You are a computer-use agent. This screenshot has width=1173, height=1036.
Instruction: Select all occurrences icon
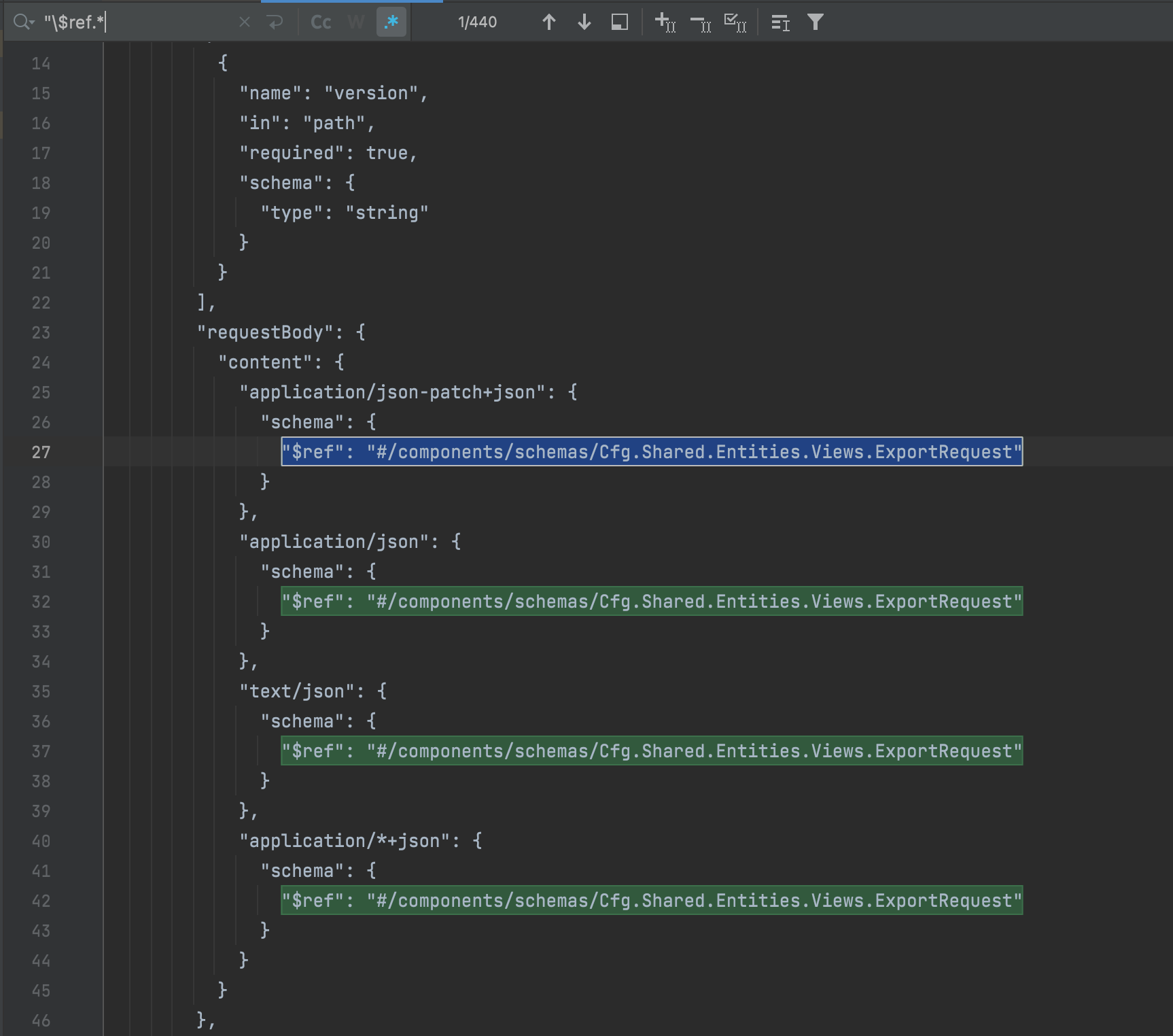tap(735, 22)
